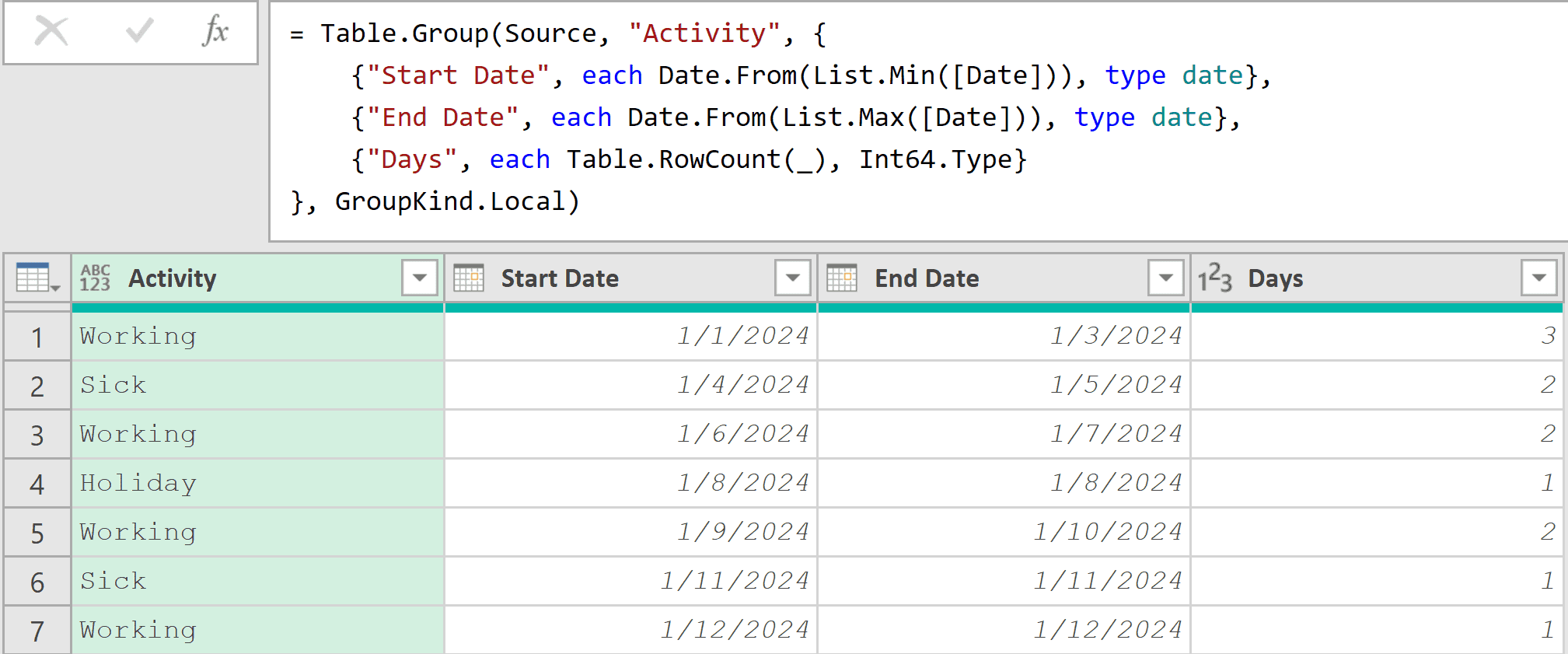Click End Date column date type icon

click(x=842, y=278)
